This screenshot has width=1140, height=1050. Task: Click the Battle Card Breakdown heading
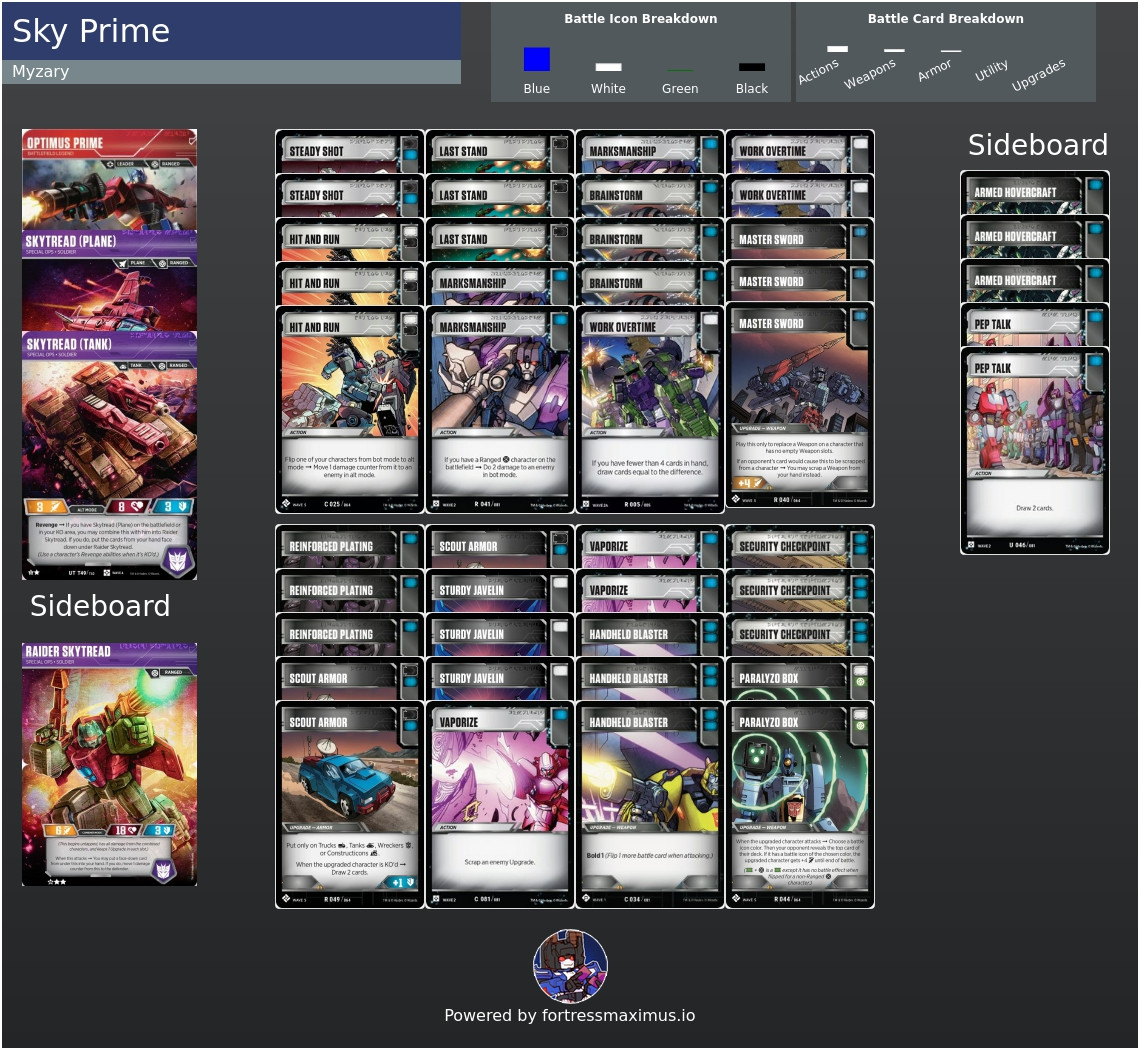tap(945, 19)
